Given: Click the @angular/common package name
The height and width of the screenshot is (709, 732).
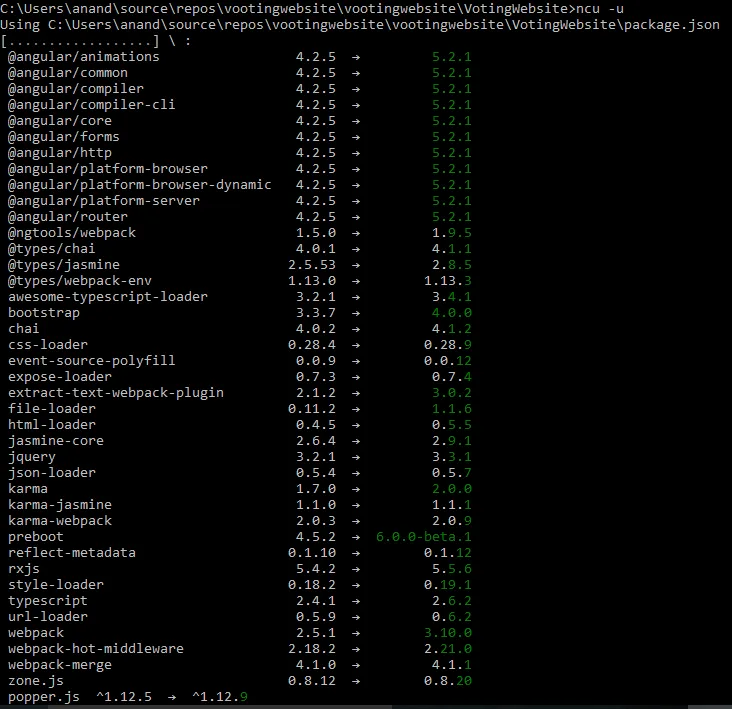Looking at the screenshot, I should 68,73.
